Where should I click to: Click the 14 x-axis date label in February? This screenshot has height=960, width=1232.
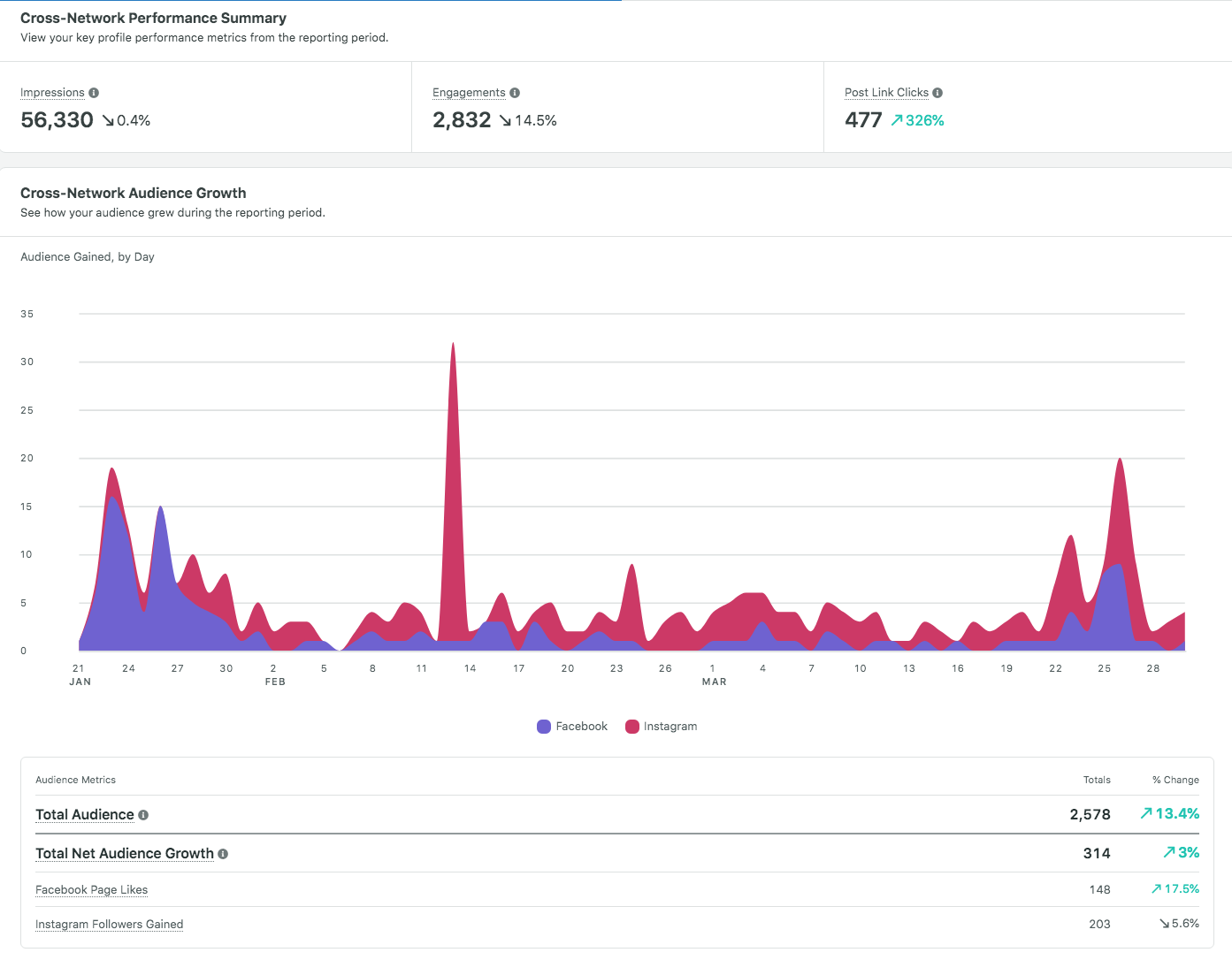click(471, 669)
